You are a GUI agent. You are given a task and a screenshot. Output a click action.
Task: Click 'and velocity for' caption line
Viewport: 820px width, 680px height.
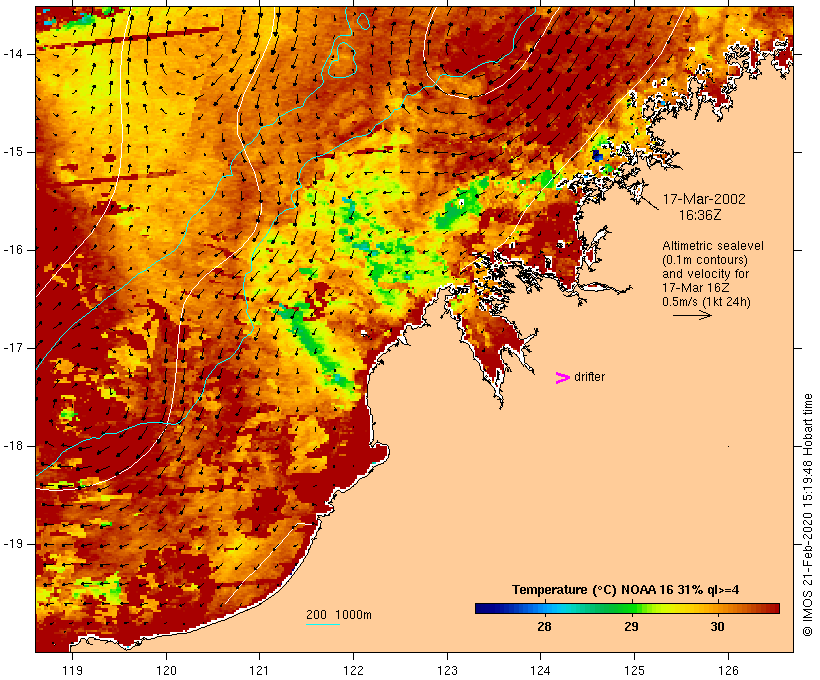705,274
